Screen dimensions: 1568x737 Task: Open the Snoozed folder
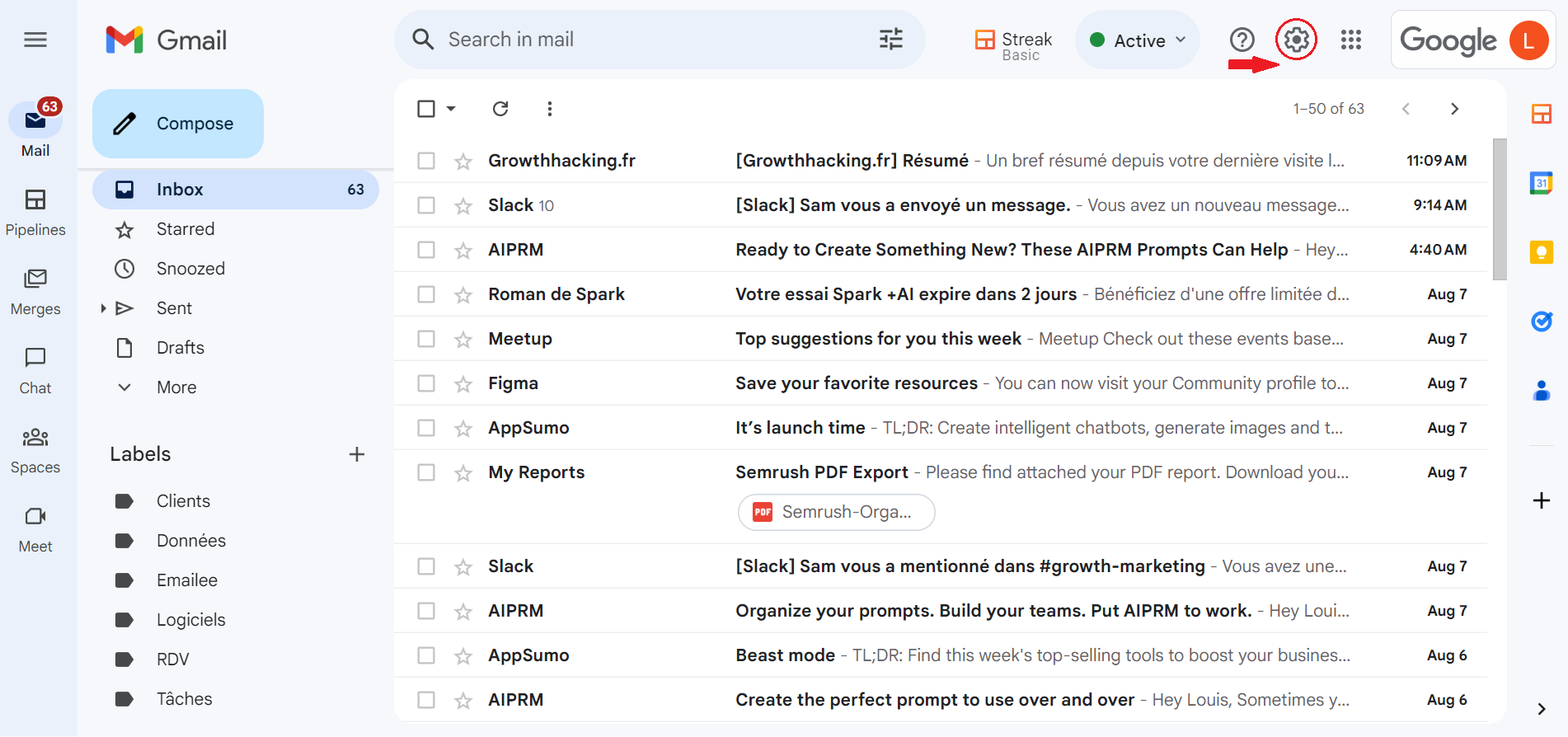tap(236, 269)
